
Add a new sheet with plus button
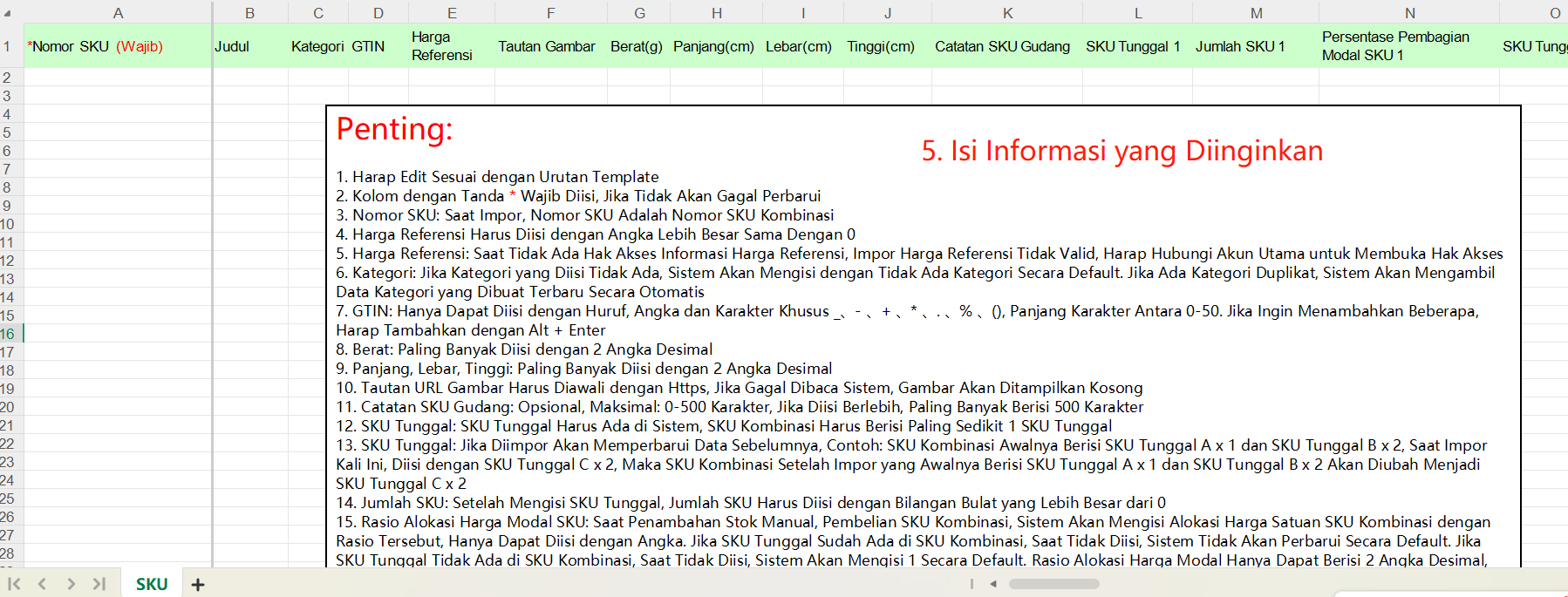point(198,585)
